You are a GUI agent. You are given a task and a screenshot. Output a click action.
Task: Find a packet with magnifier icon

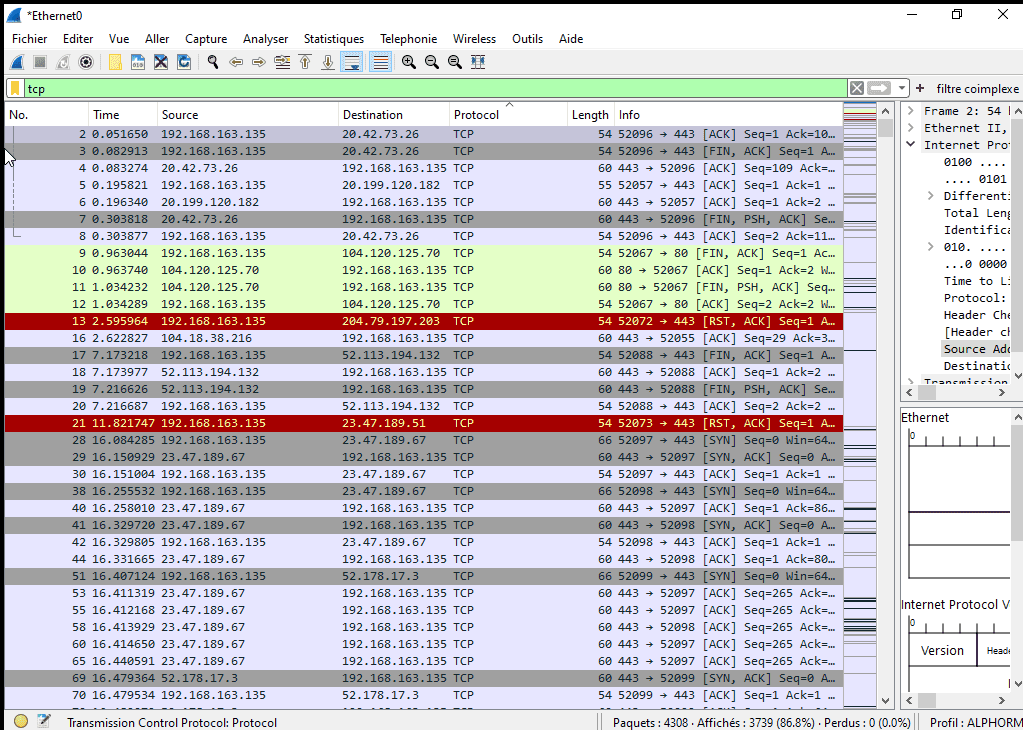point(213,62)
